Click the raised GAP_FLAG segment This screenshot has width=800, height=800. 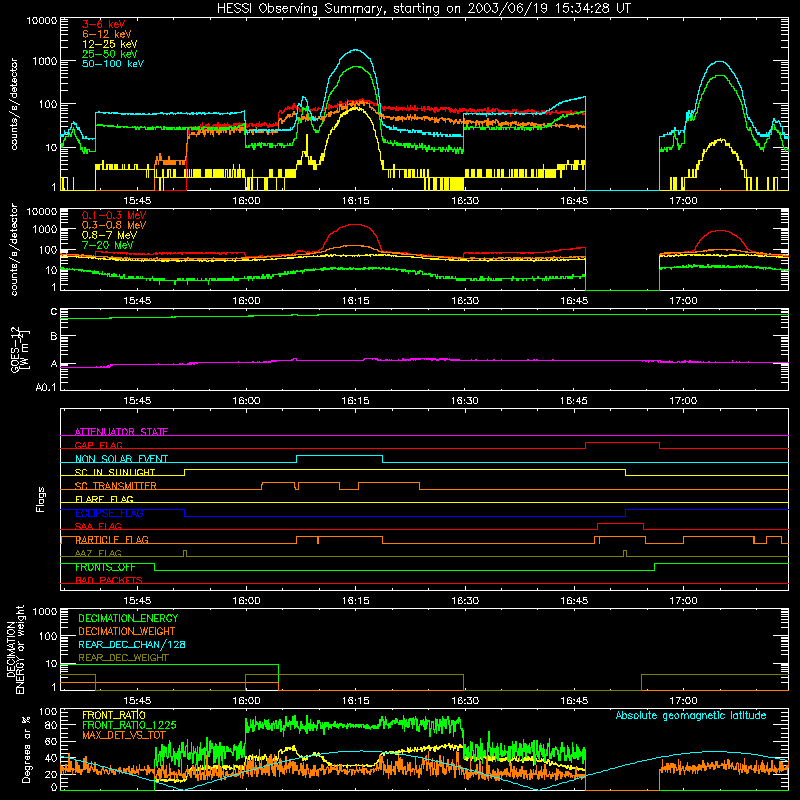point(622,443)
